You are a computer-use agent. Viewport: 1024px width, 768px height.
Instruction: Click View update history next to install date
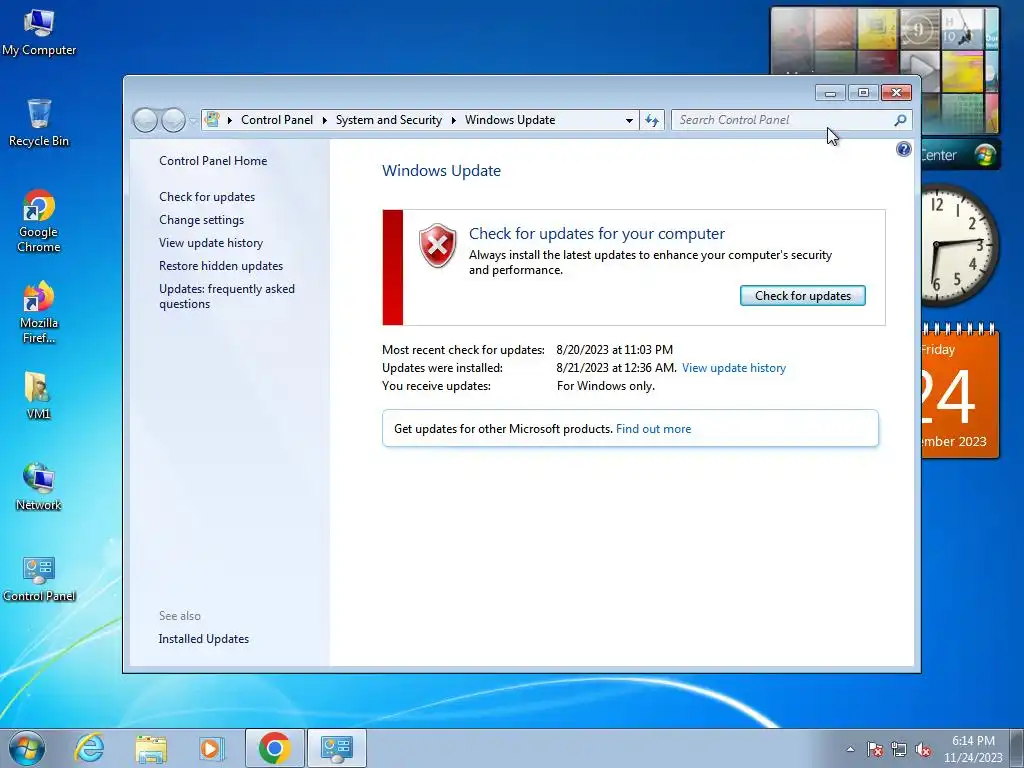733,368
